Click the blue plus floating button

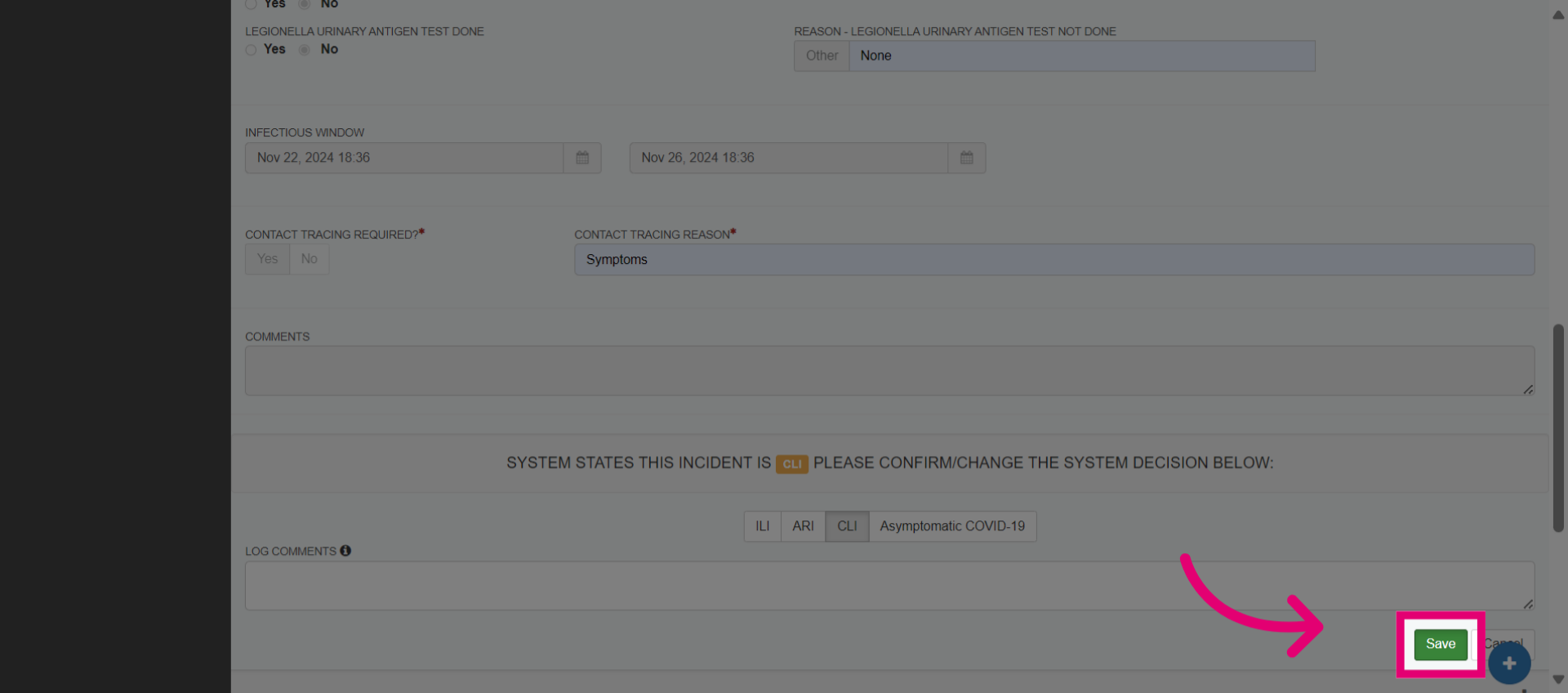click(1509, 664)
